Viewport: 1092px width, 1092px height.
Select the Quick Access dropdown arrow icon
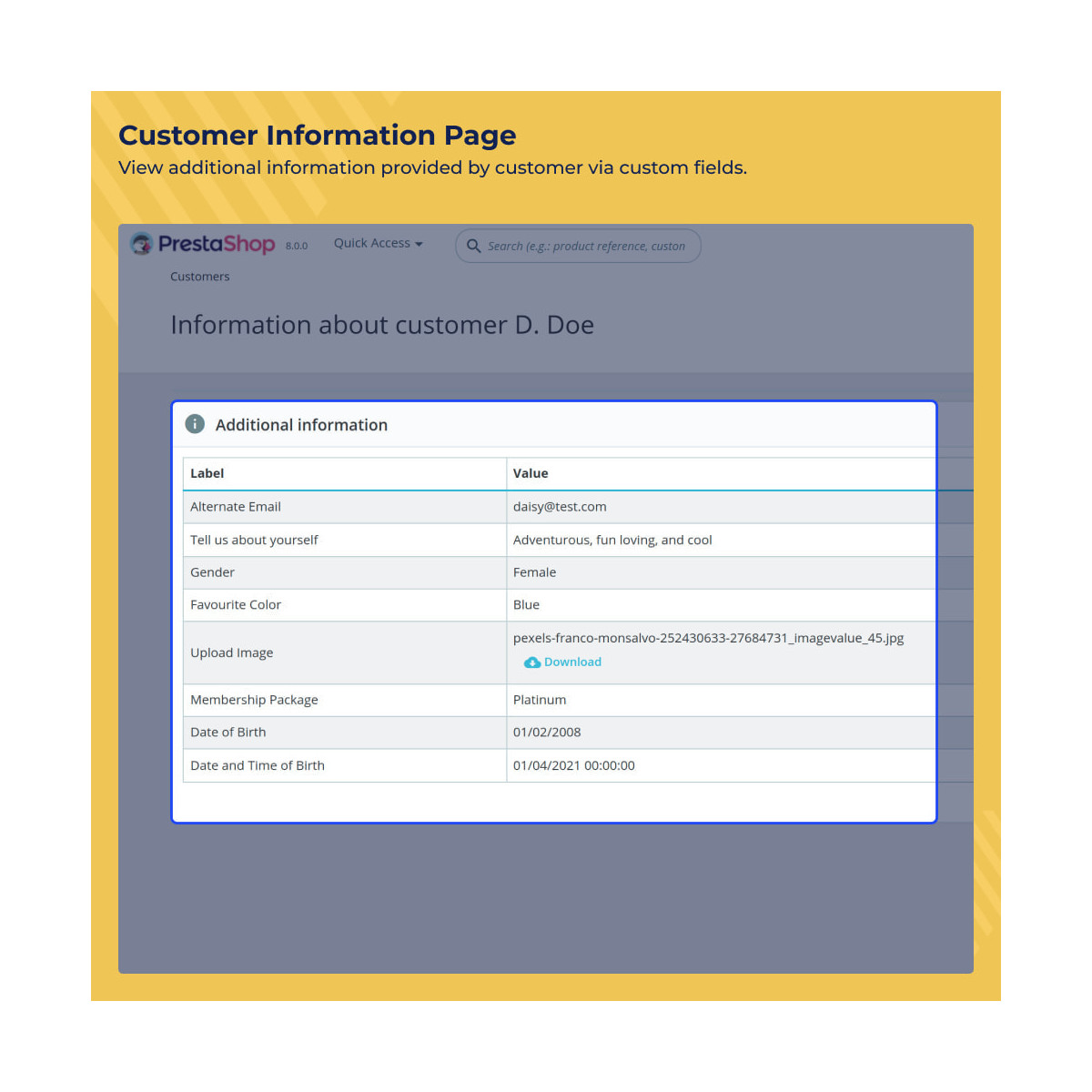tap(419, 243)
